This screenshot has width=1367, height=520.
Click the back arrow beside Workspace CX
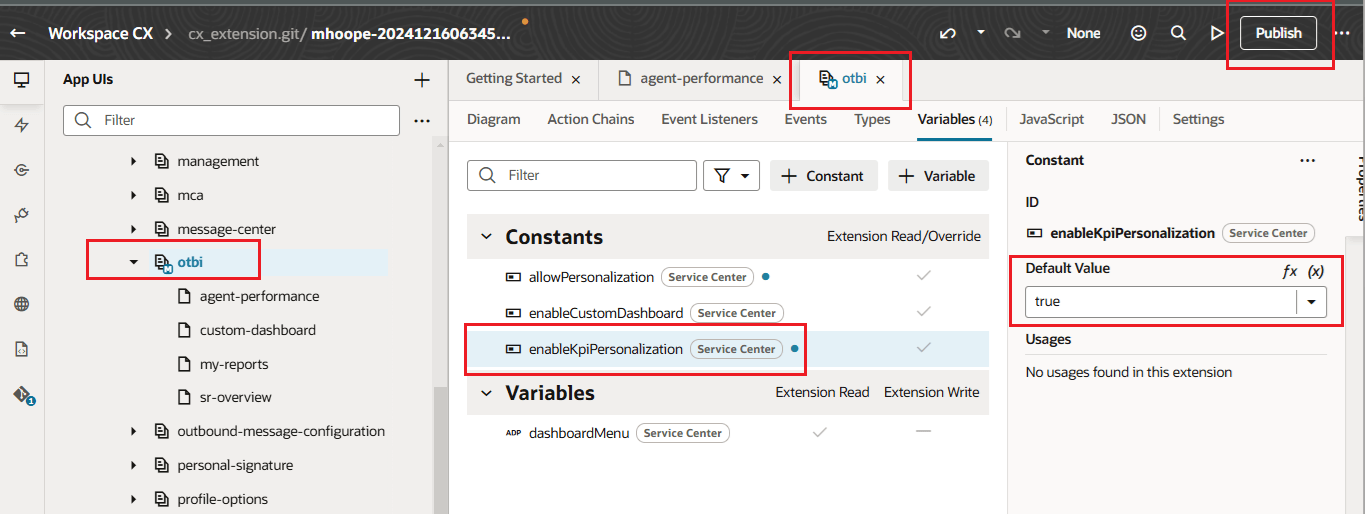point(17,33)
